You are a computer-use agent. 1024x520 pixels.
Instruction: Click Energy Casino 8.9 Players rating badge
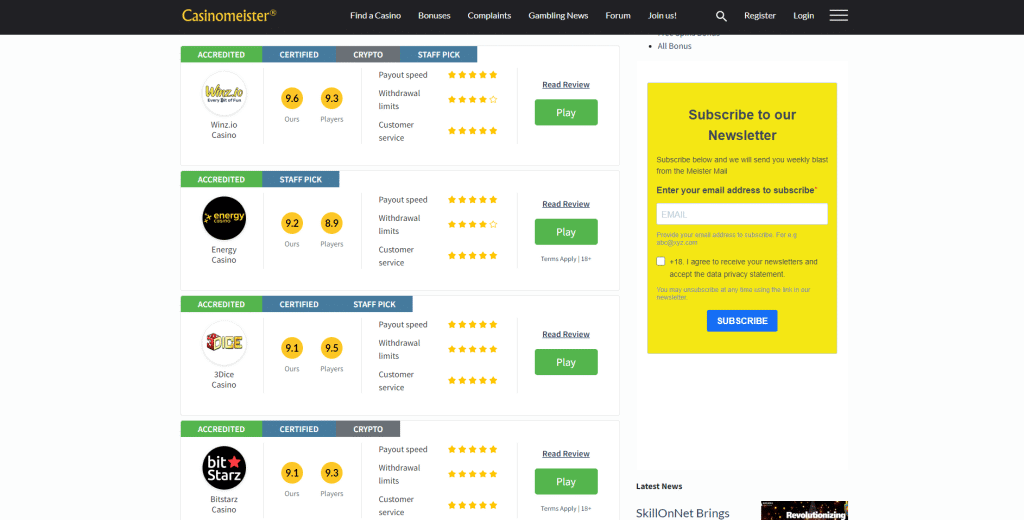[x=332, y=223]
